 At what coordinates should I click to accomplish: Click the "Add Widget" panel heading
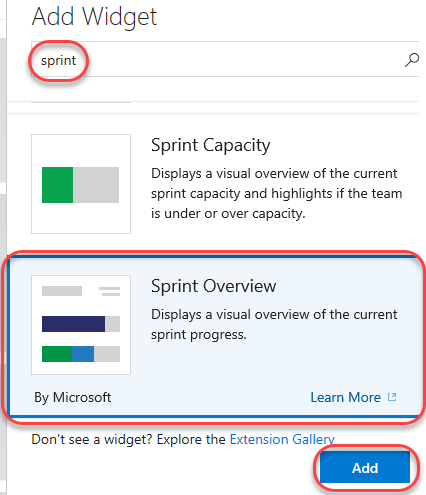pos(94,17)
